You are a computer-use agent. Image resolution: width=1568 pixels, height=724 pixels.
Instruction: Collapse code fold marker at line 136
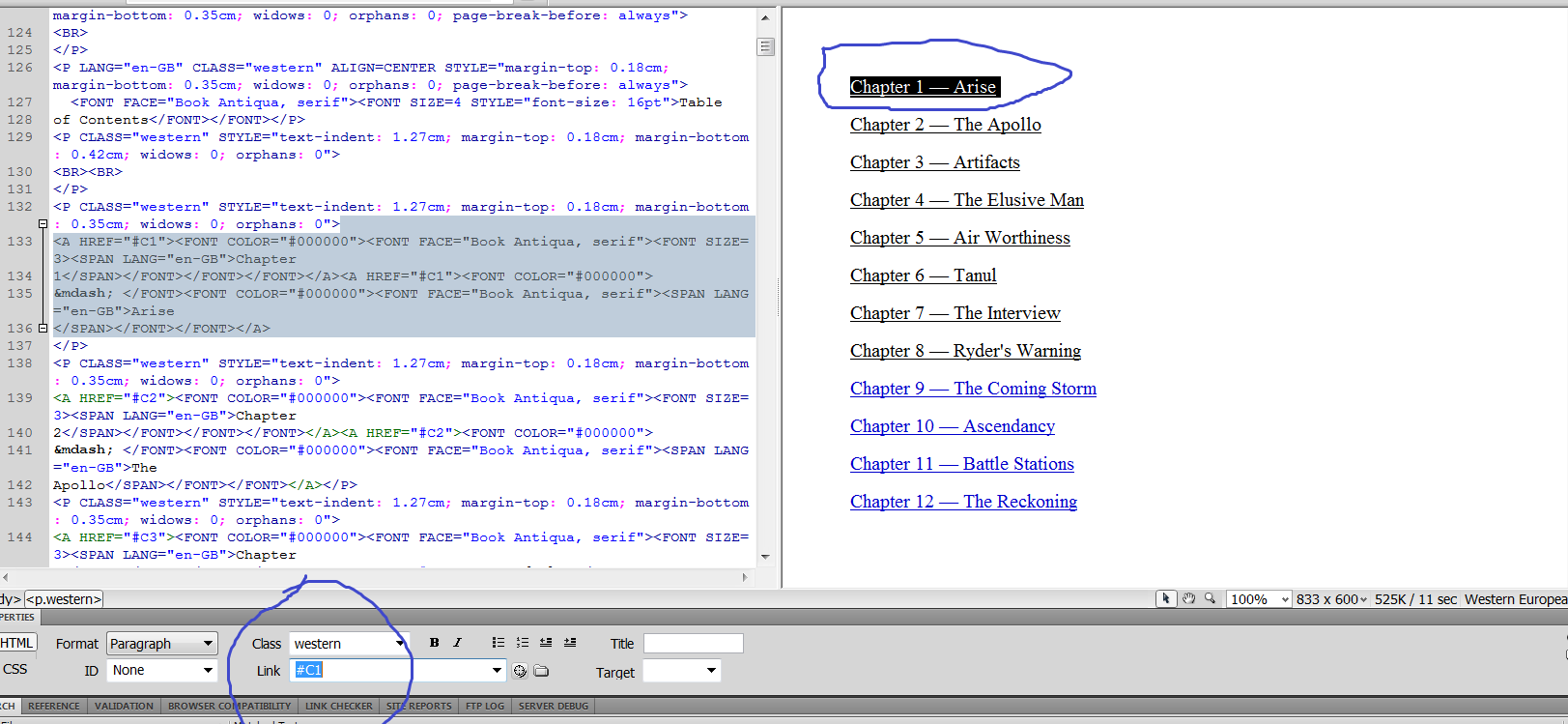(x=43, y=329)
